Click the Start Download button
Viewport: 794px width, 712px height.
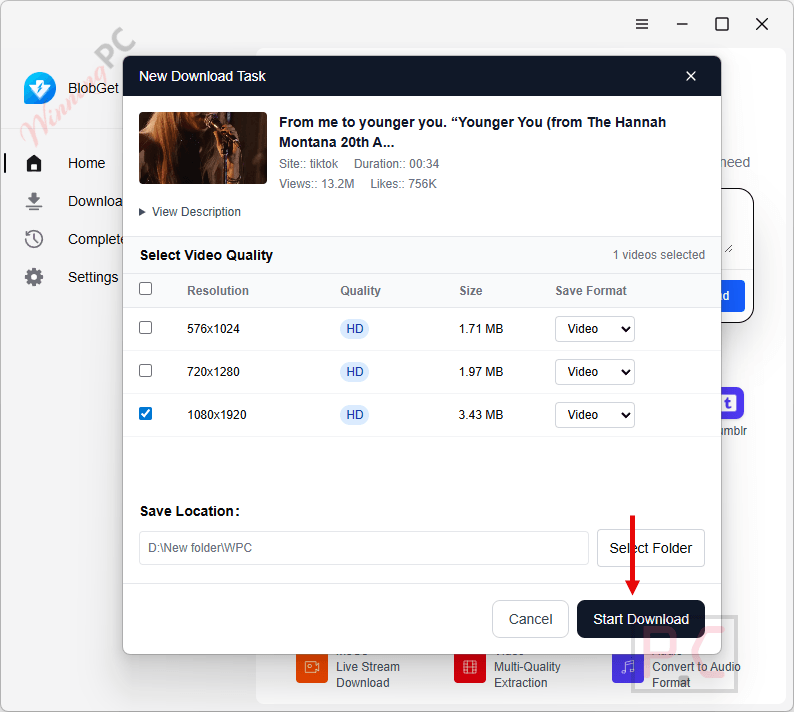(x=641, y=619)
